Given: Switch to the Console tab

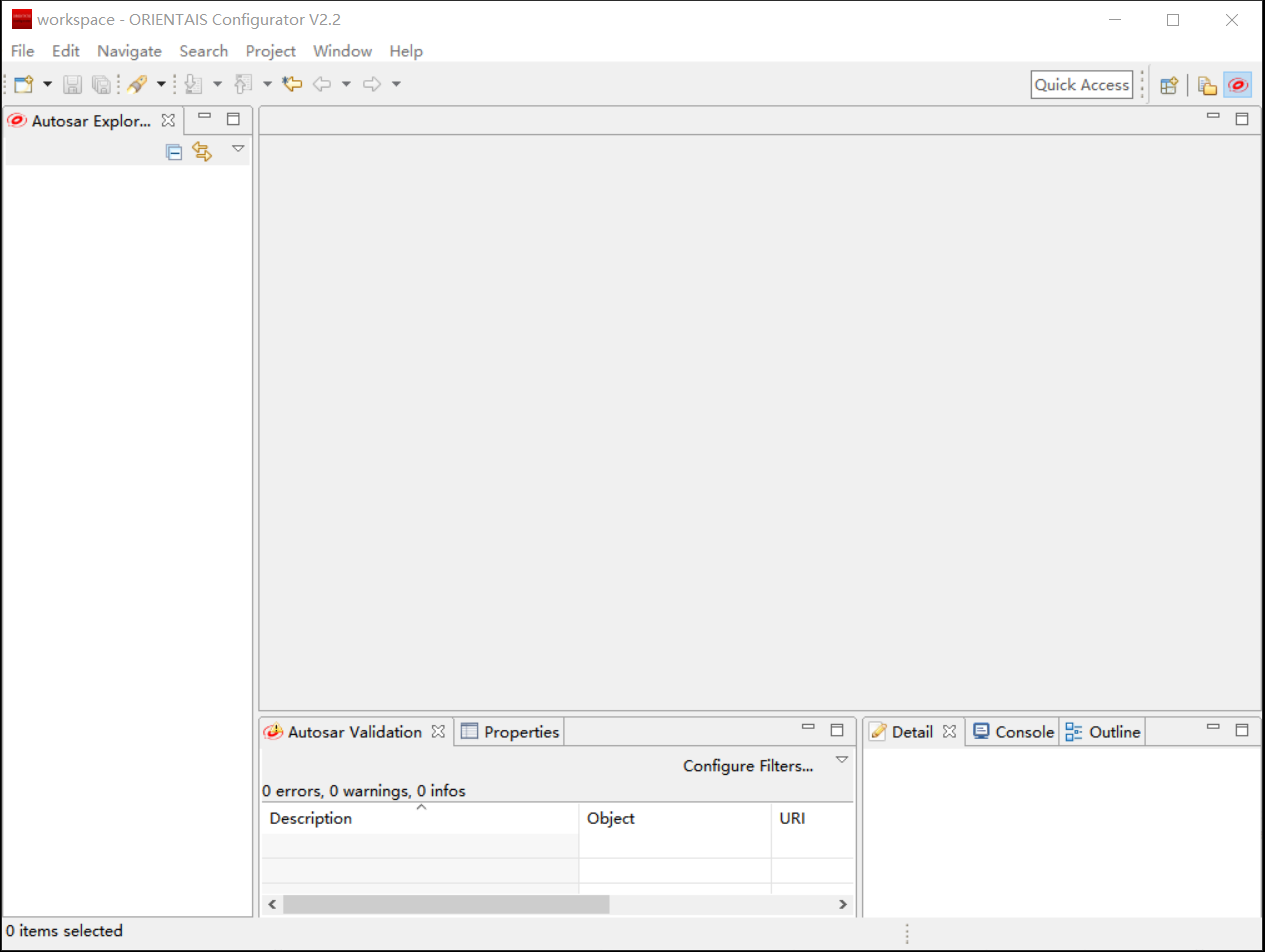Looking at the screenshot, I should tap(1014, 732).
